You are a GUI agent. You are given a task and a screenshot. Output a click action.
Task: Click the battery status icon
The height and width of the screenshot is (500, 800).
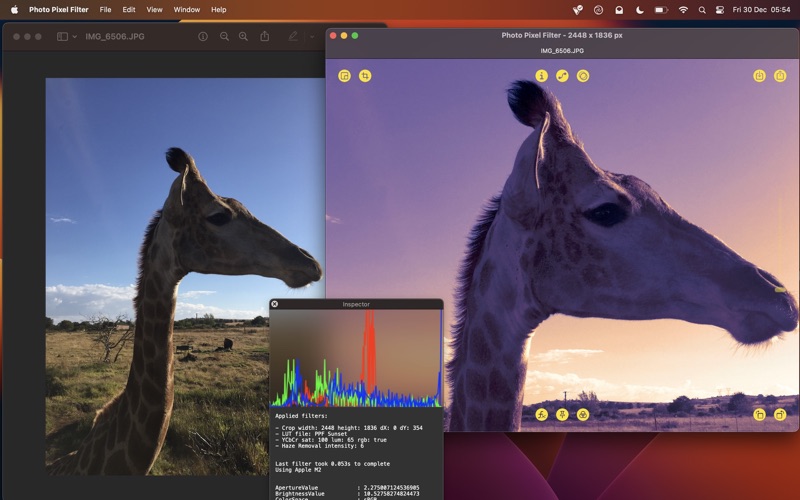click(661, 10)
